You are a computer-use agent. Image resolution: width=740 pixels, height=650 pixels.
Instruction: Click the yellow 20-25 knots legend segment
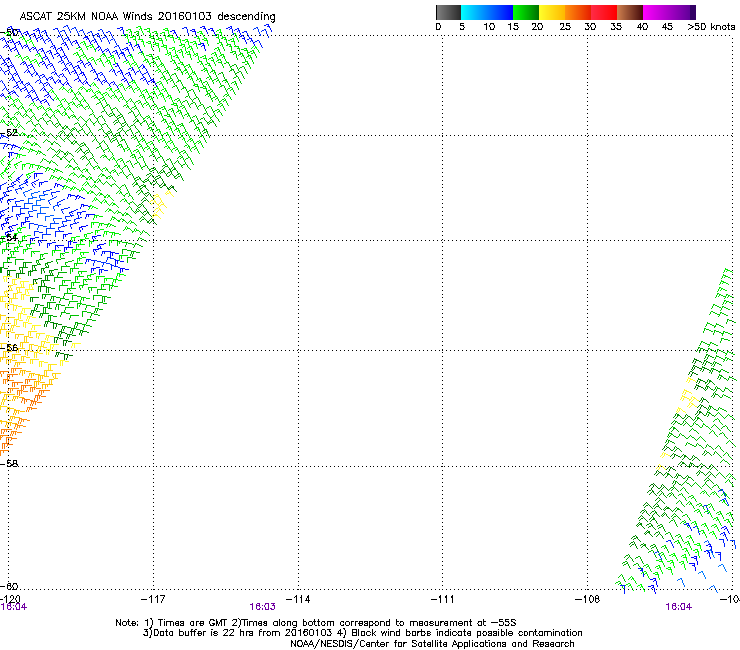coord(552,12)
